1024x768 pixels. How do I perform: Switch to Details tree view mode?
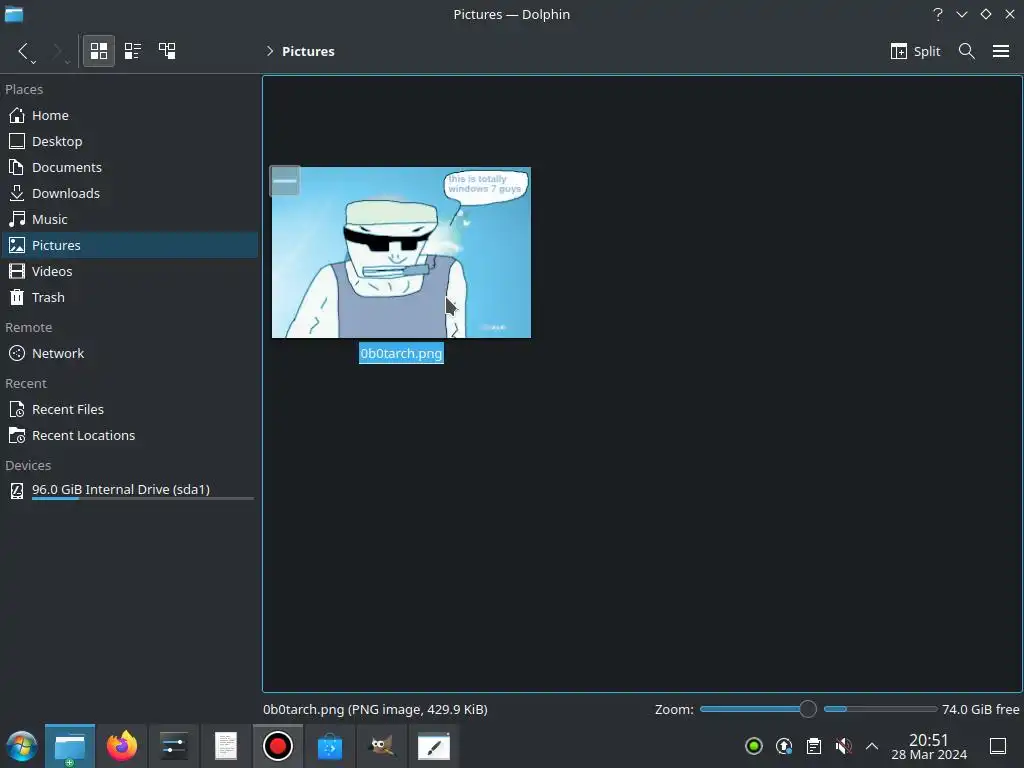167,51
